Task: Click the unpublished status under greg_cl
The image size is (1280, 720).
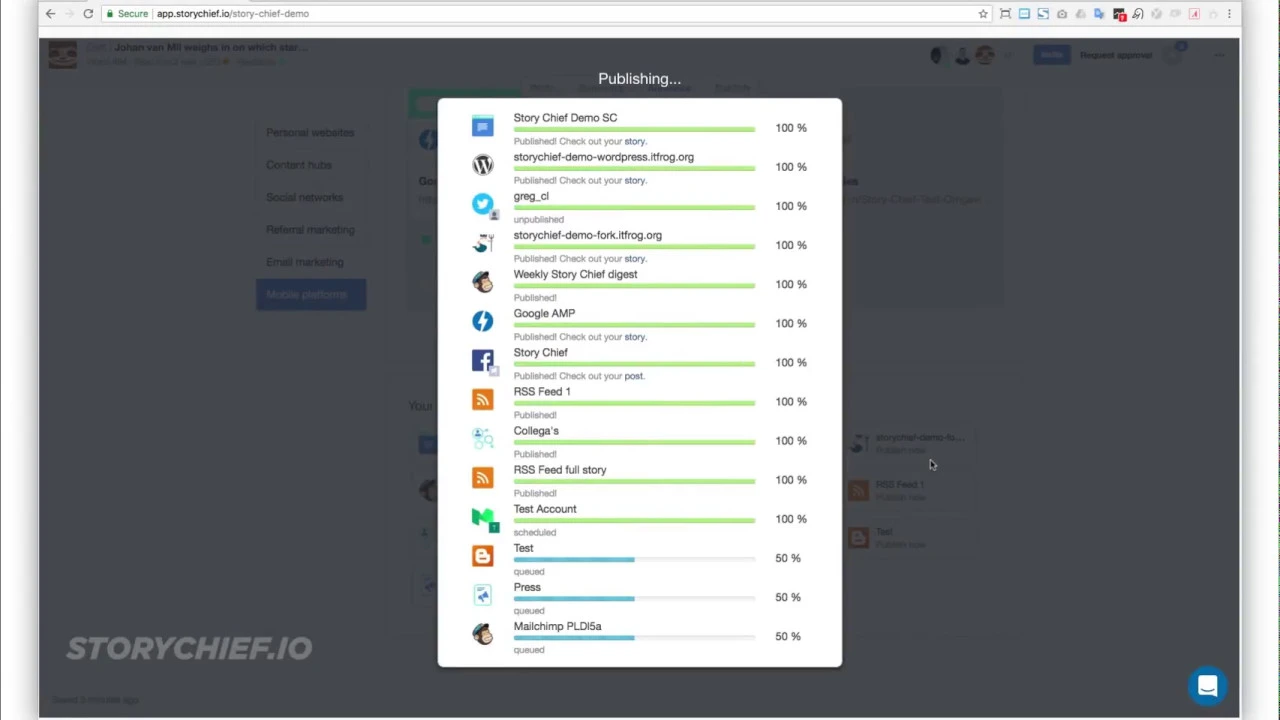Action: [x=539, y=220]
